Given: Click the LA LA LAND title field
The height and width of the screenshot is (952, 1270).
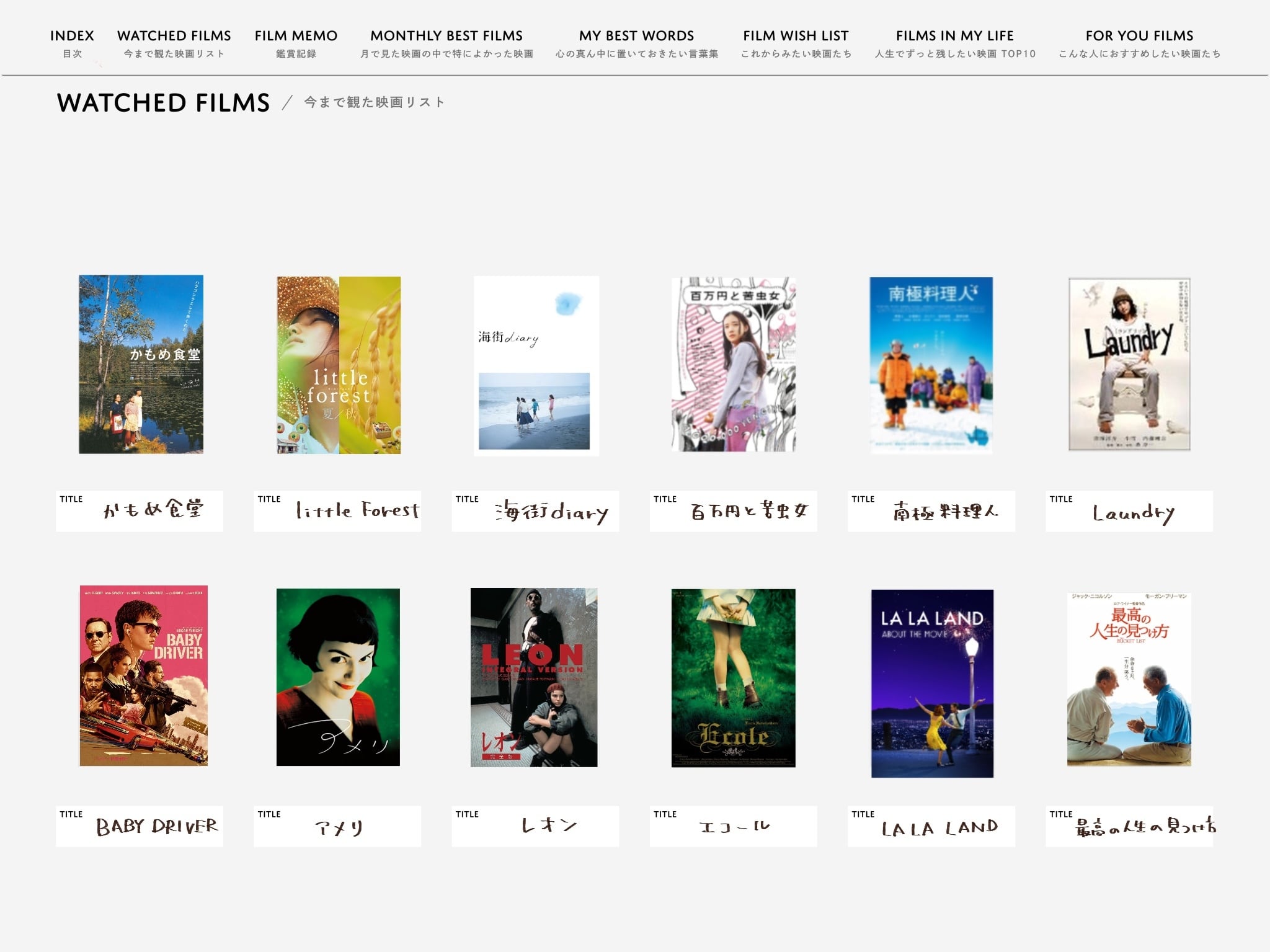Looking at the screenshot, I should [x=931, y=826].
